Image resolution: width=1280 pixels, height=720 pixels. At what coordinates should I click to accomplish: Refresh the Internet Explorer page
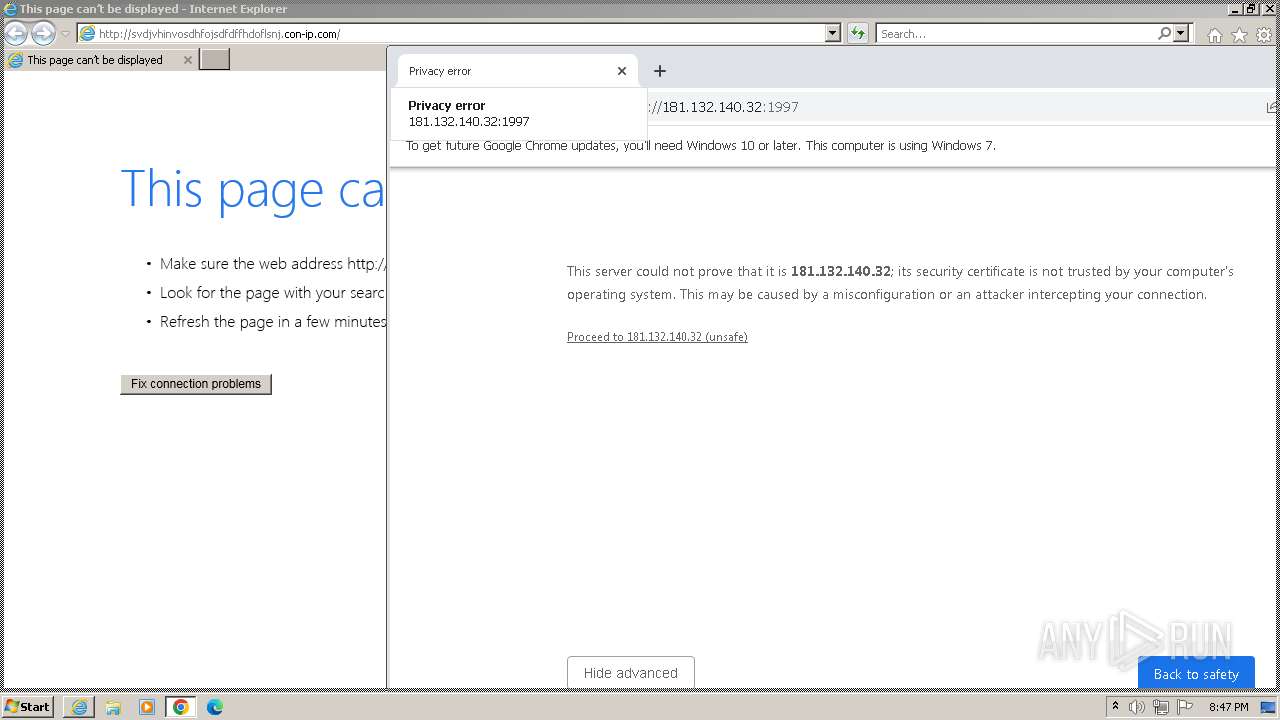point(858,34)
